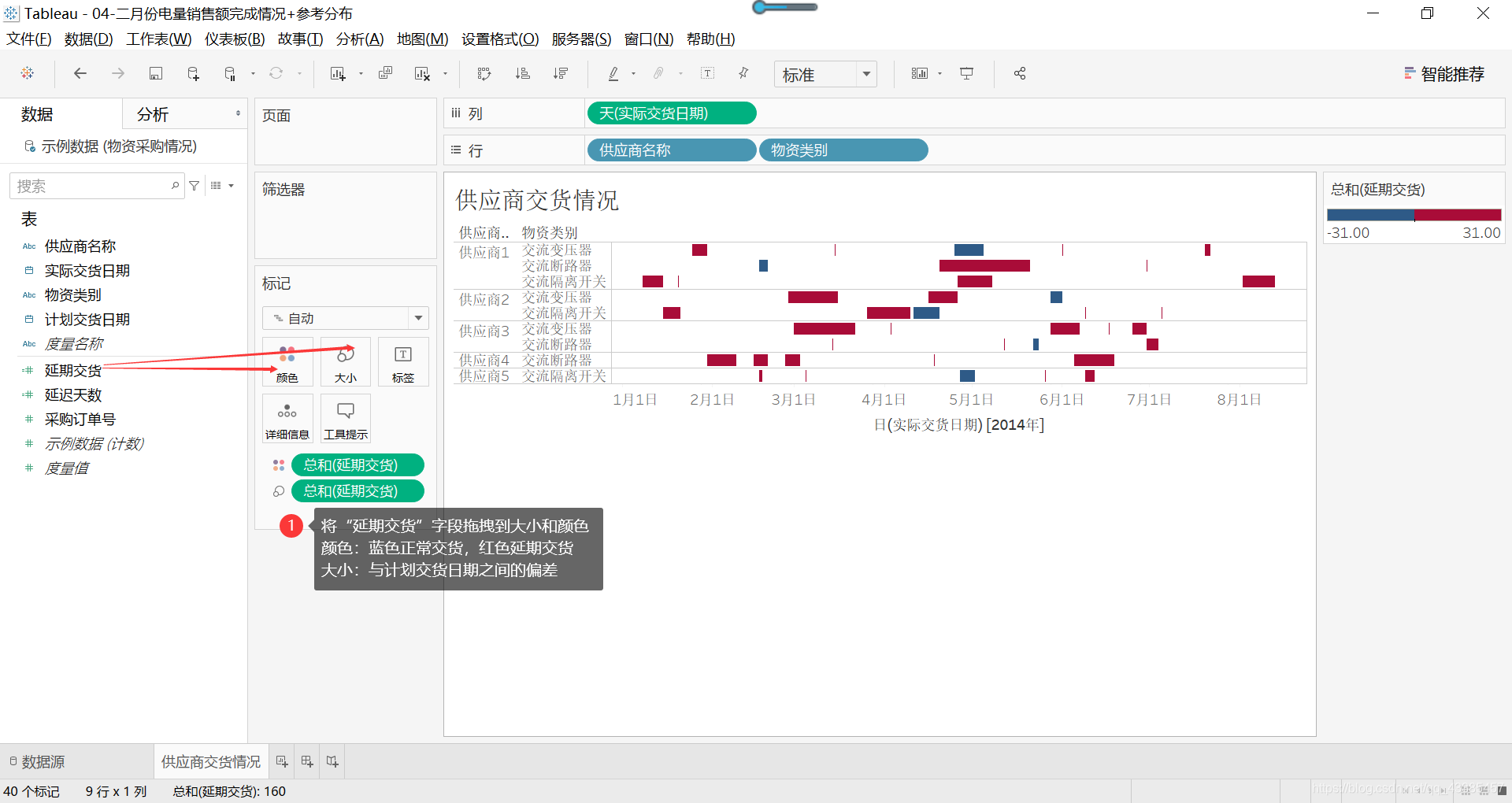Swap rows and columns
The height and width of the screenshot is (803, 1512).
(484, 73)
